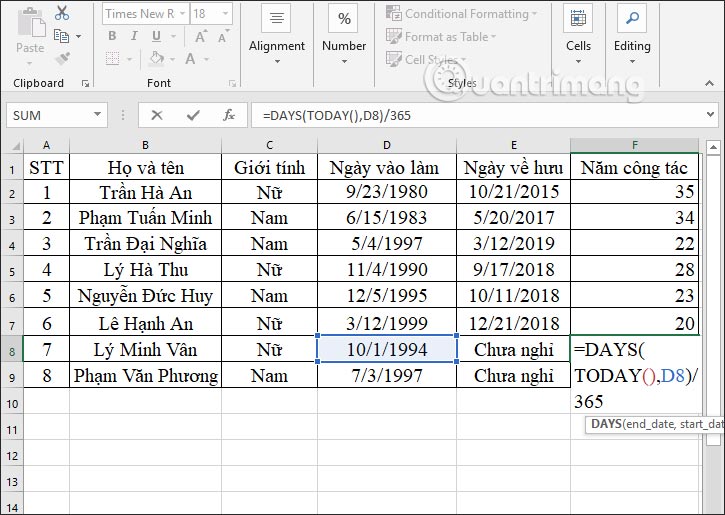
Task: Cancel formula entry with X button
Action: point(157,115)
